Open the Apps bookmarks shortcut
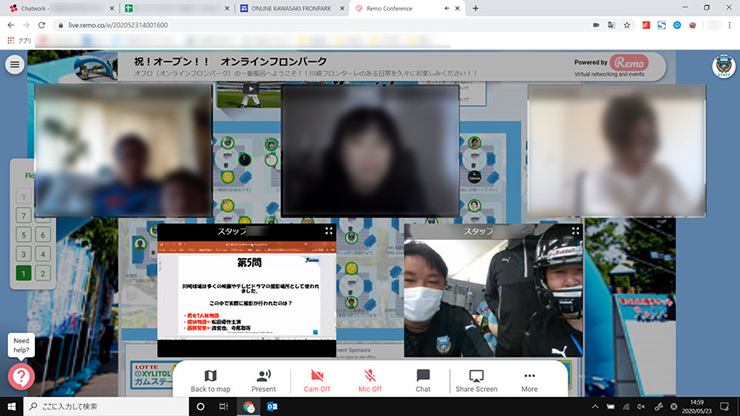740x416 pixels. (x=19, y=41)
